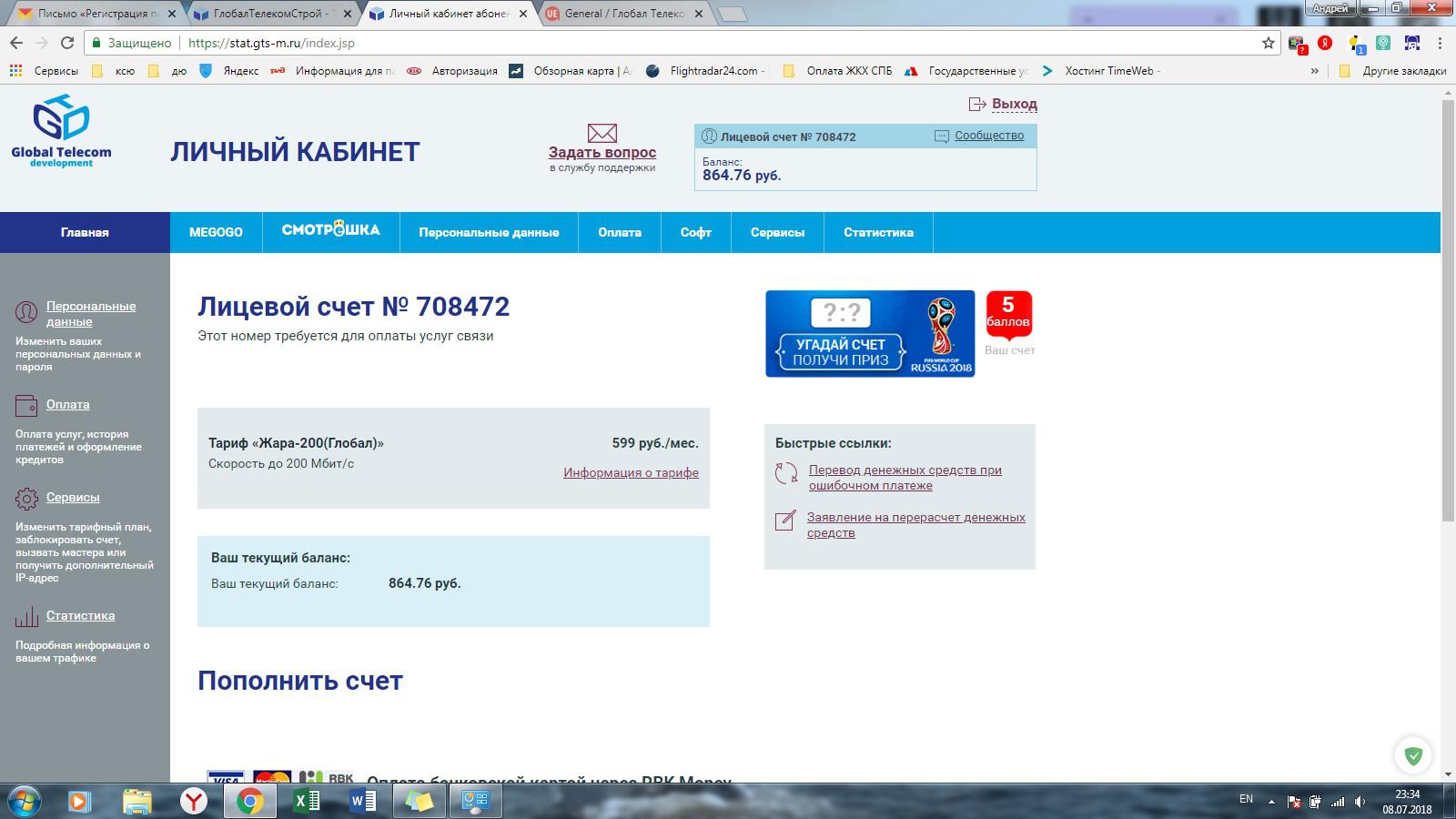Click the page vertical scrollbar
The width and height of the screenshot is (1456, 819).
coord(1448,309)
